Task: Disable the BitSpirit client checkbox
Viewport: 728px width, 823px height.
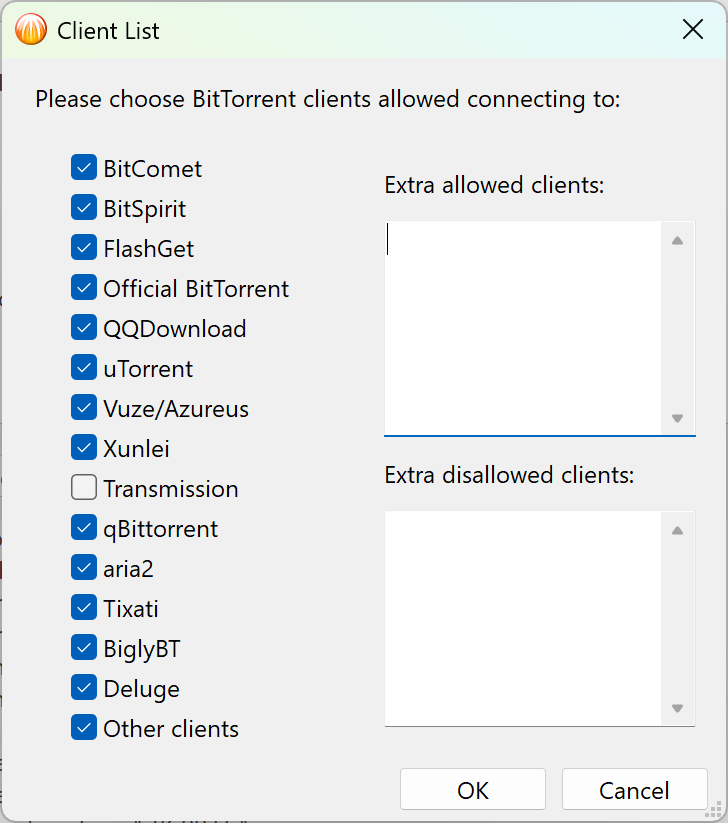Action: [x=84, y=208]
